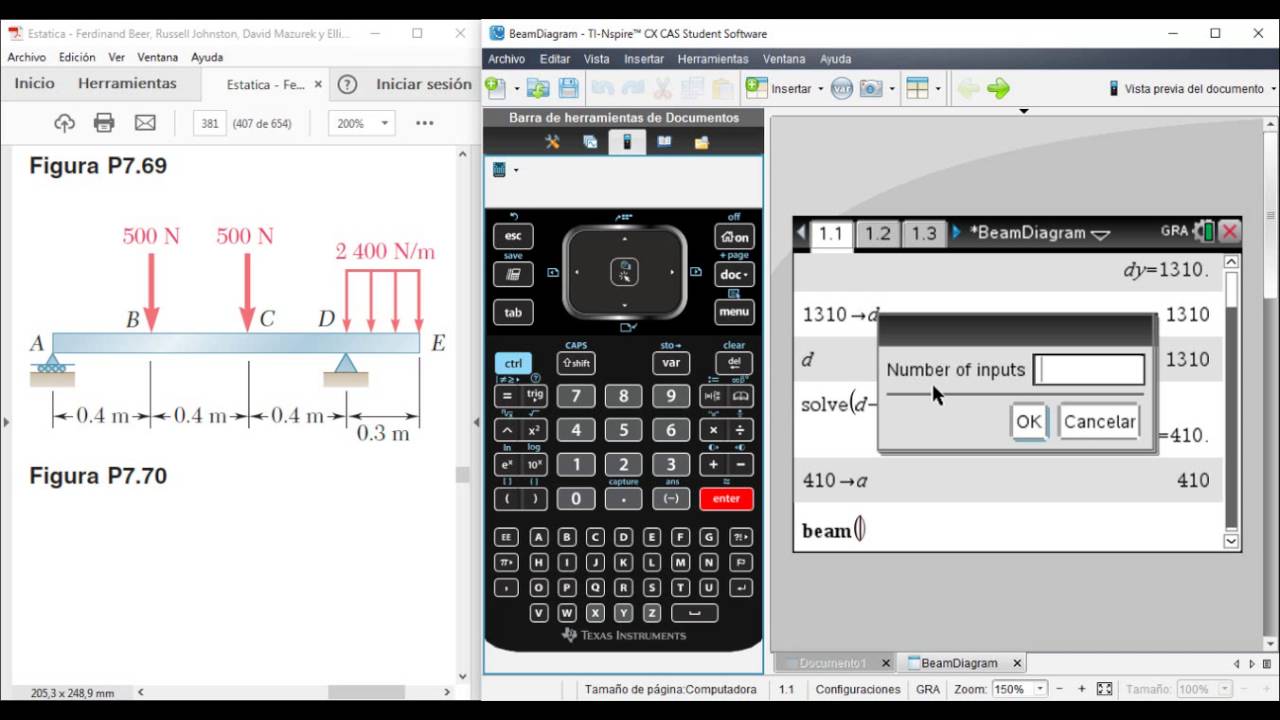Open the Utilities book icon panel

click(x=664, y=142)
